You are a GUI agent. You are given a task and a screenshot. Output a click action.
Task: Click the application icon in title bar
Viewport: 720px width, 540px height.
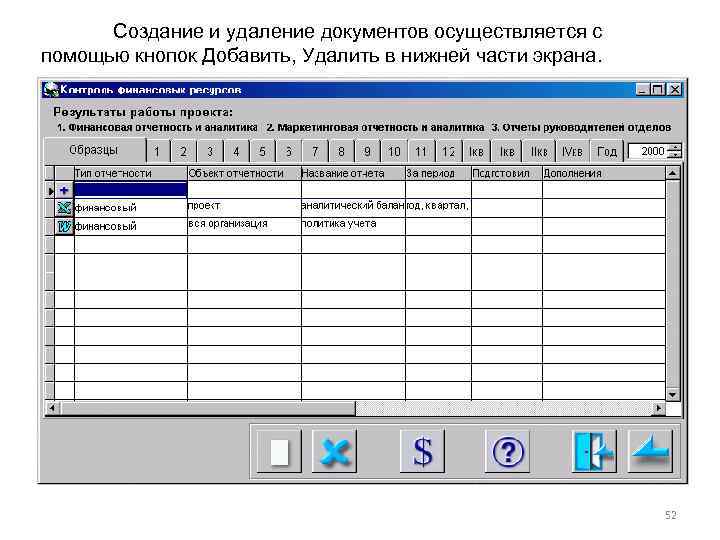(x=51, y=89)
